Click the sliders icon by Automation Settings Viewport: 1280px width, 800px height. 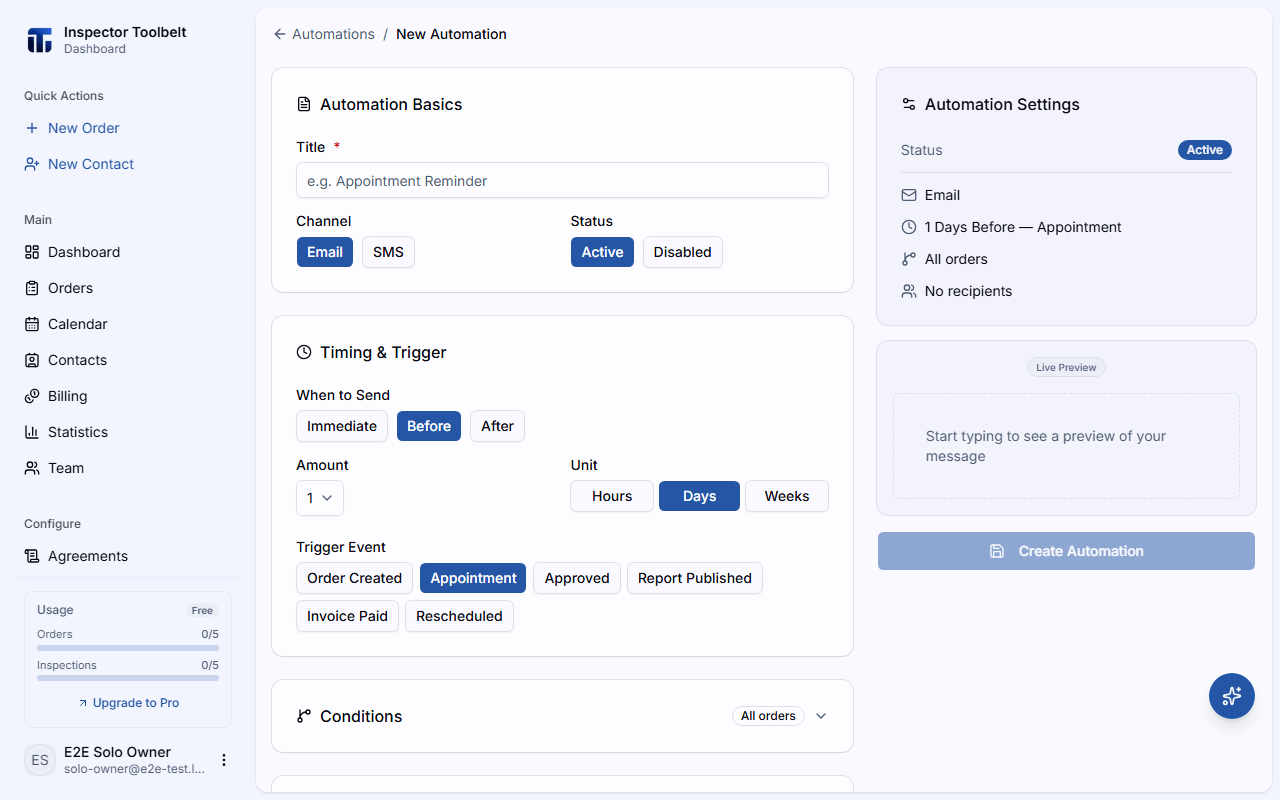[909, 104]
